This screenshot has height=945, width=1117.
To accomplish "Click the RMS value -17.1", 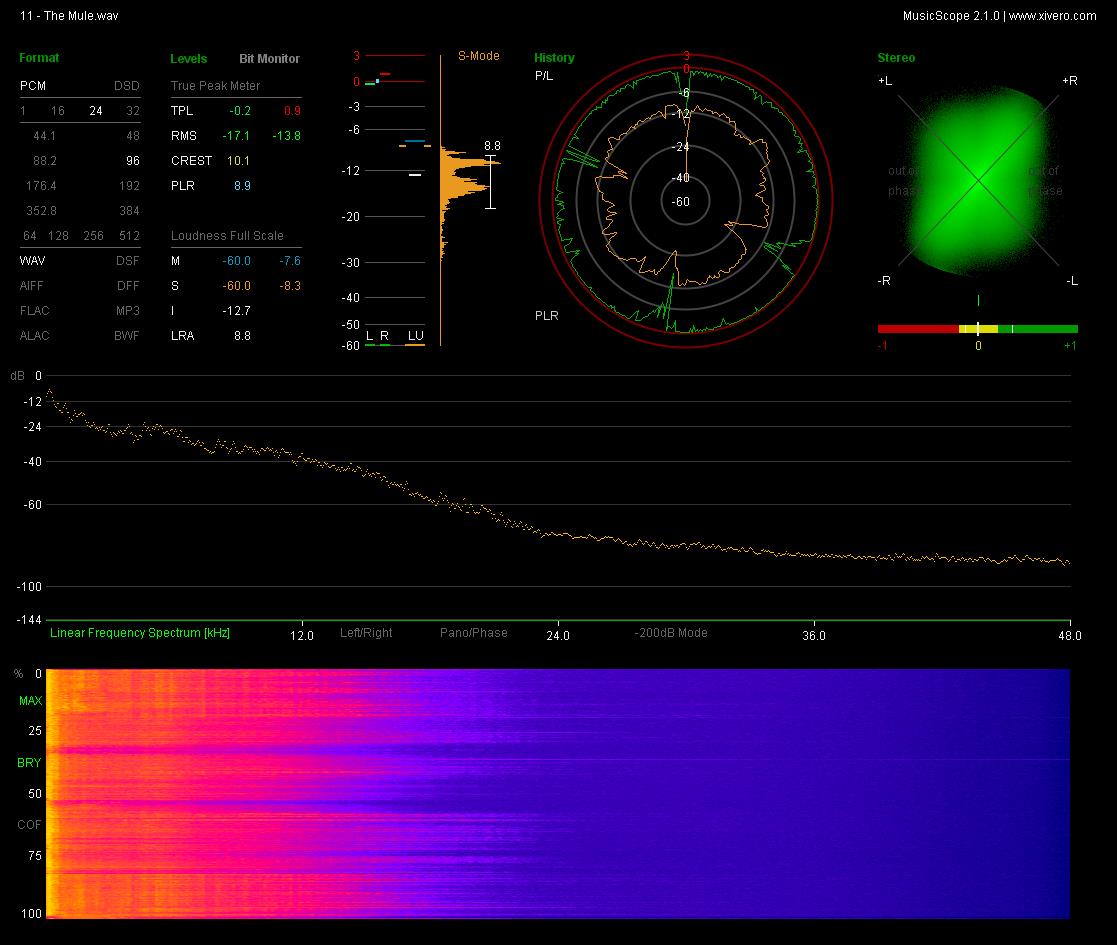I will [x=236, y=135].
